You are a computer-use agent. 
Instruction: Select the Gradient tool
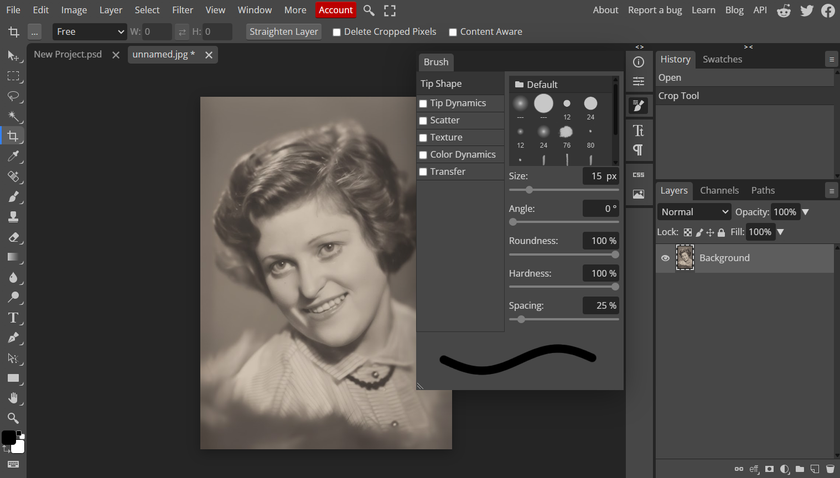(13, 257)
